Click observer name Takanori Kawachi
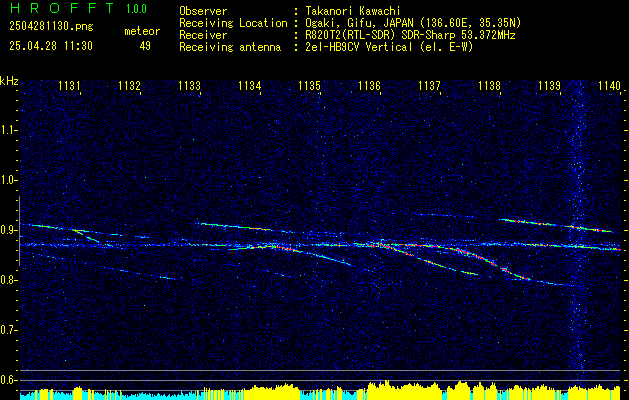The image size is (629, 400). click(x=353, y=11)
